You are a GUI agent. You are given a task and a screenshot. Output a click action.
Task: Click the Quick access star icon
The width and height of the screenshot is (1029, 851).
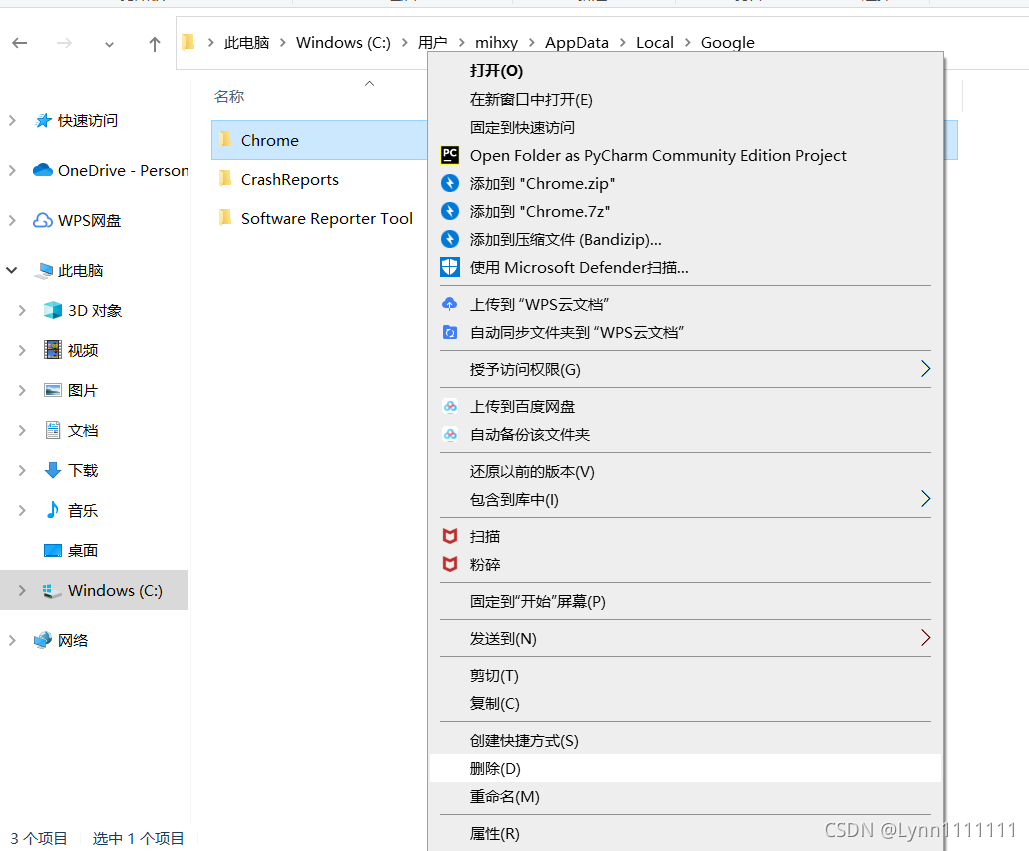tap(43, 121)
